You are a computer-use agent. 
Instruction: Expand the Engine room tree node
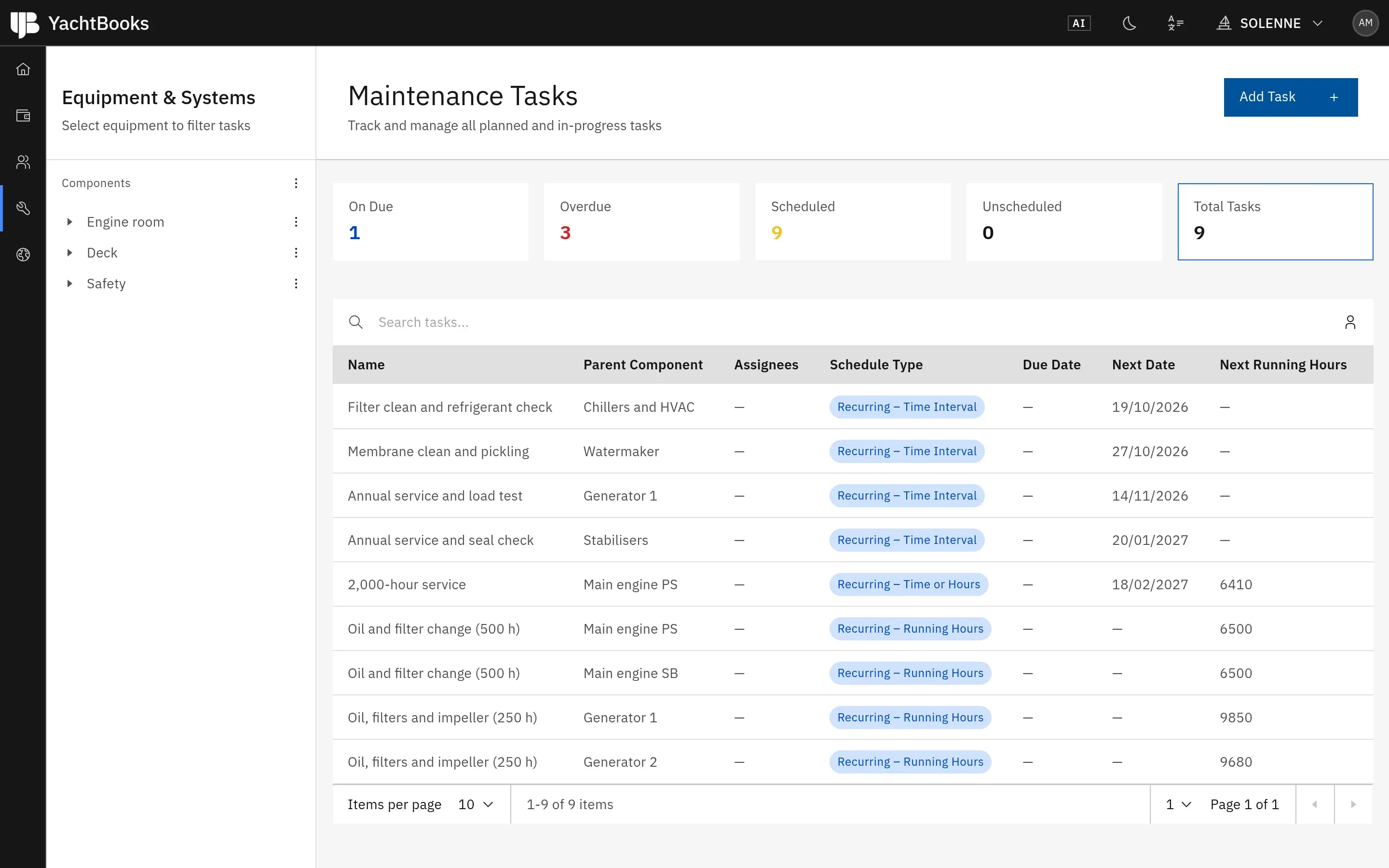pos(69,222)
